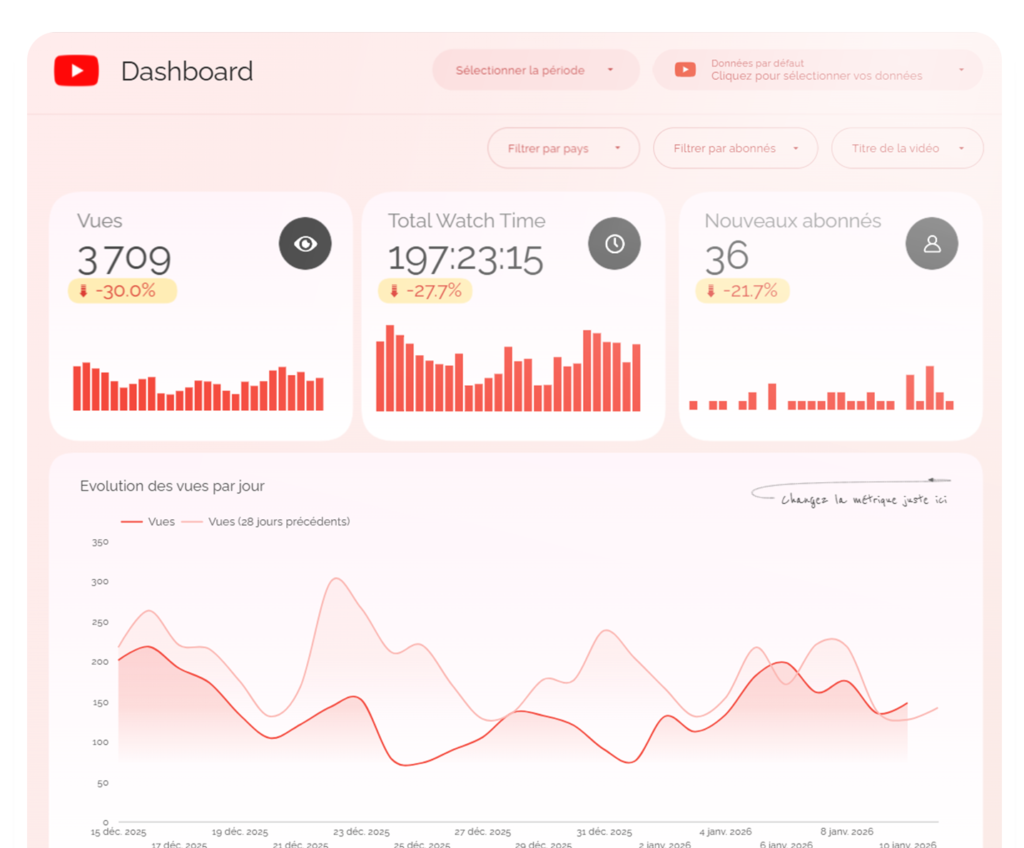Click the YouTube icon inside the data source selector
Screen dimensions: 1024x848
coord(684,69)
